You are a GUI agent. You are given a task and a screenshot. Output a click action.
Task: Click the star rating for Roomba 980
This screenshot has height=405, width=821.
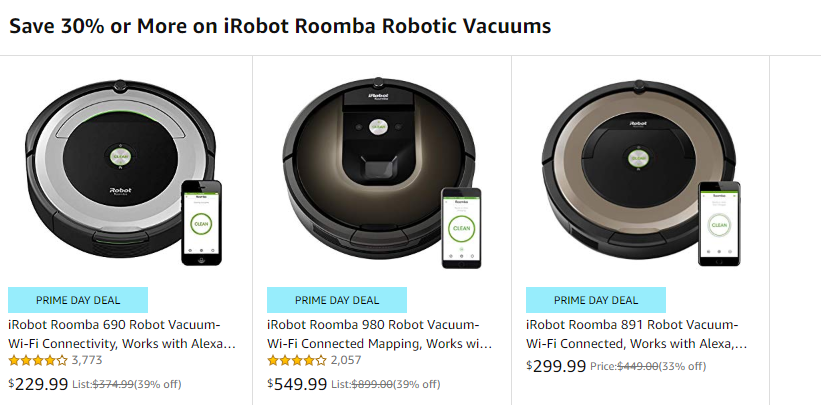click(x=296, y=361)
